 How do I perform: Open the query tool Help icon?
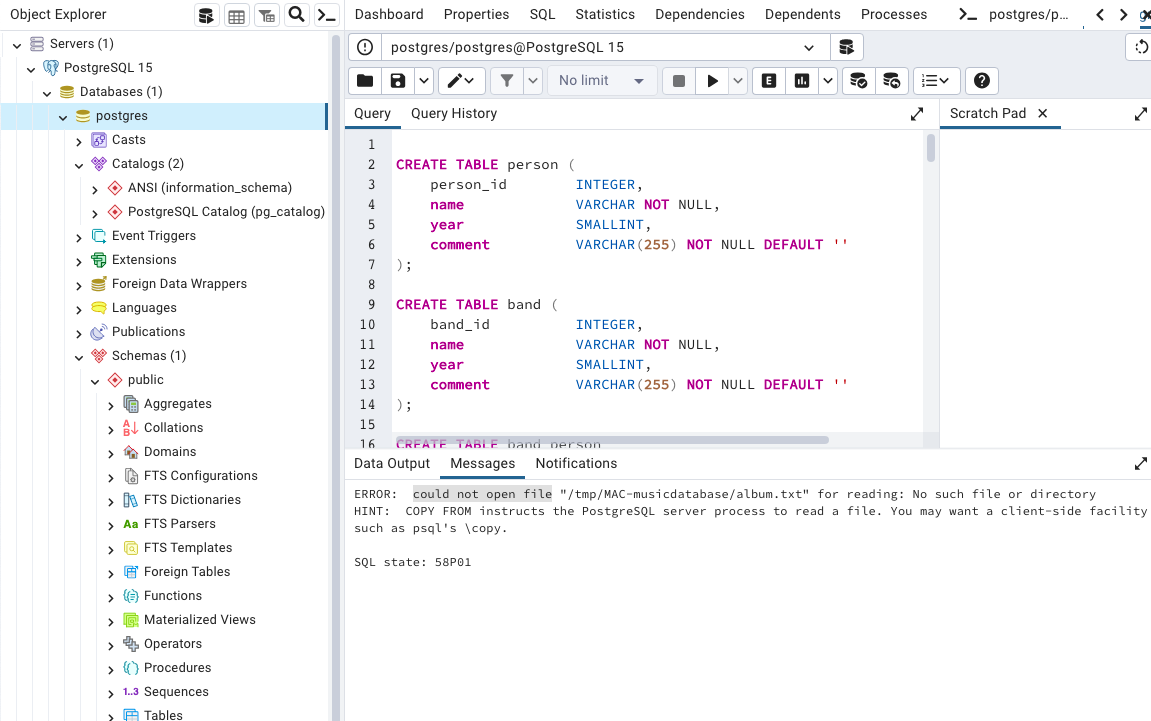pos(982,81)
